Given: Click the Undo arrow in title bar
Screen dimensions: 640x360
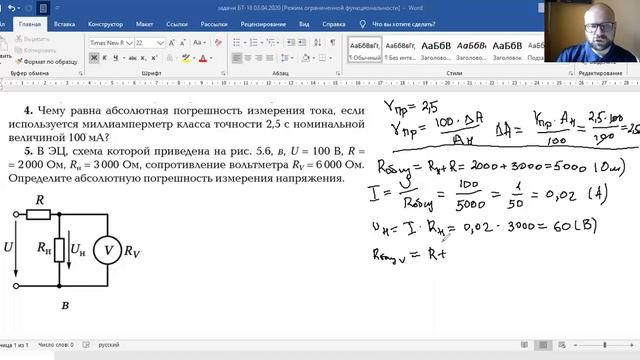Looking at the screenshot, I should click(11, 8).
